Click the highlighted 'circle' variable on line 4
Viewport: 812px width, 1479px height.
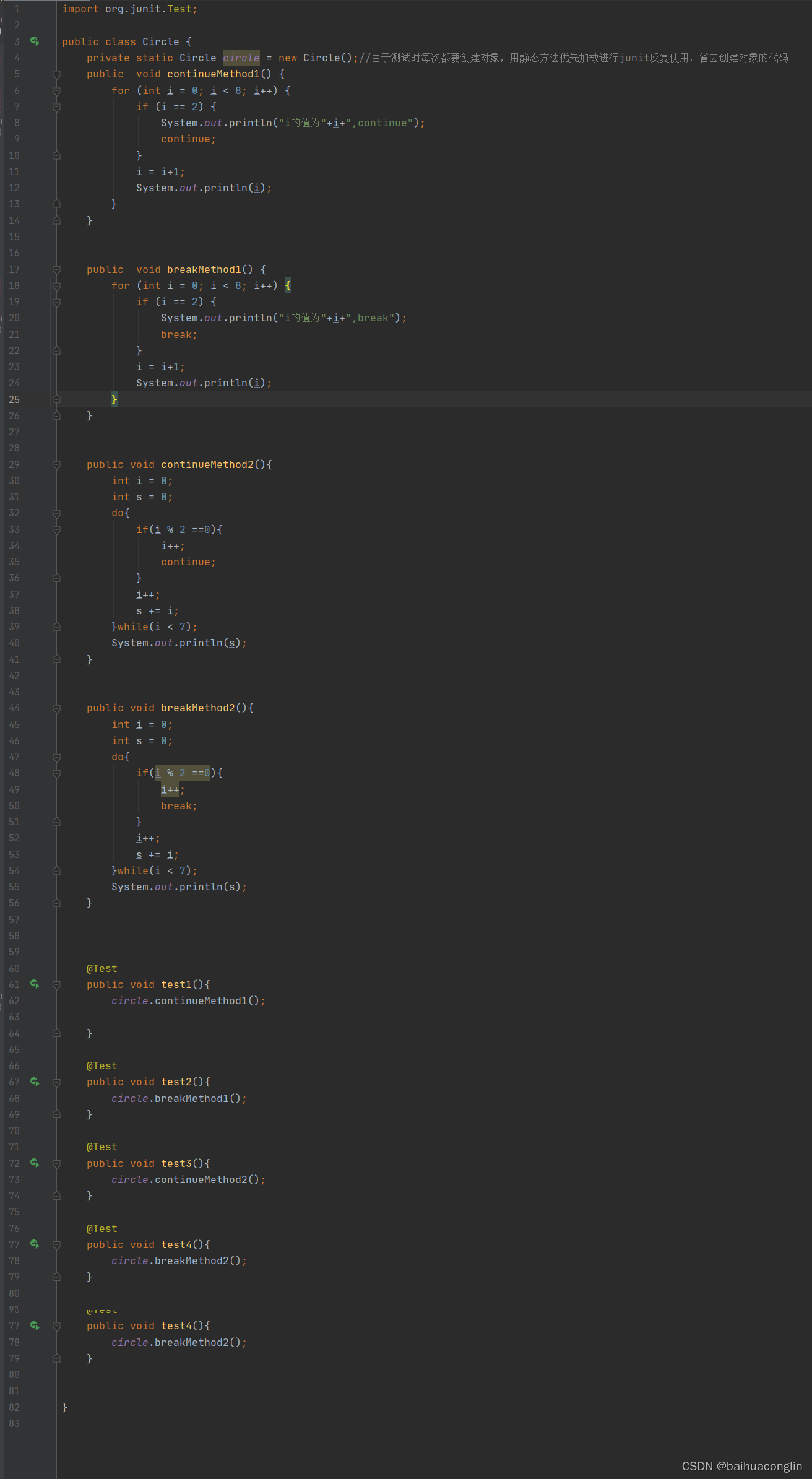pos(241,58)
